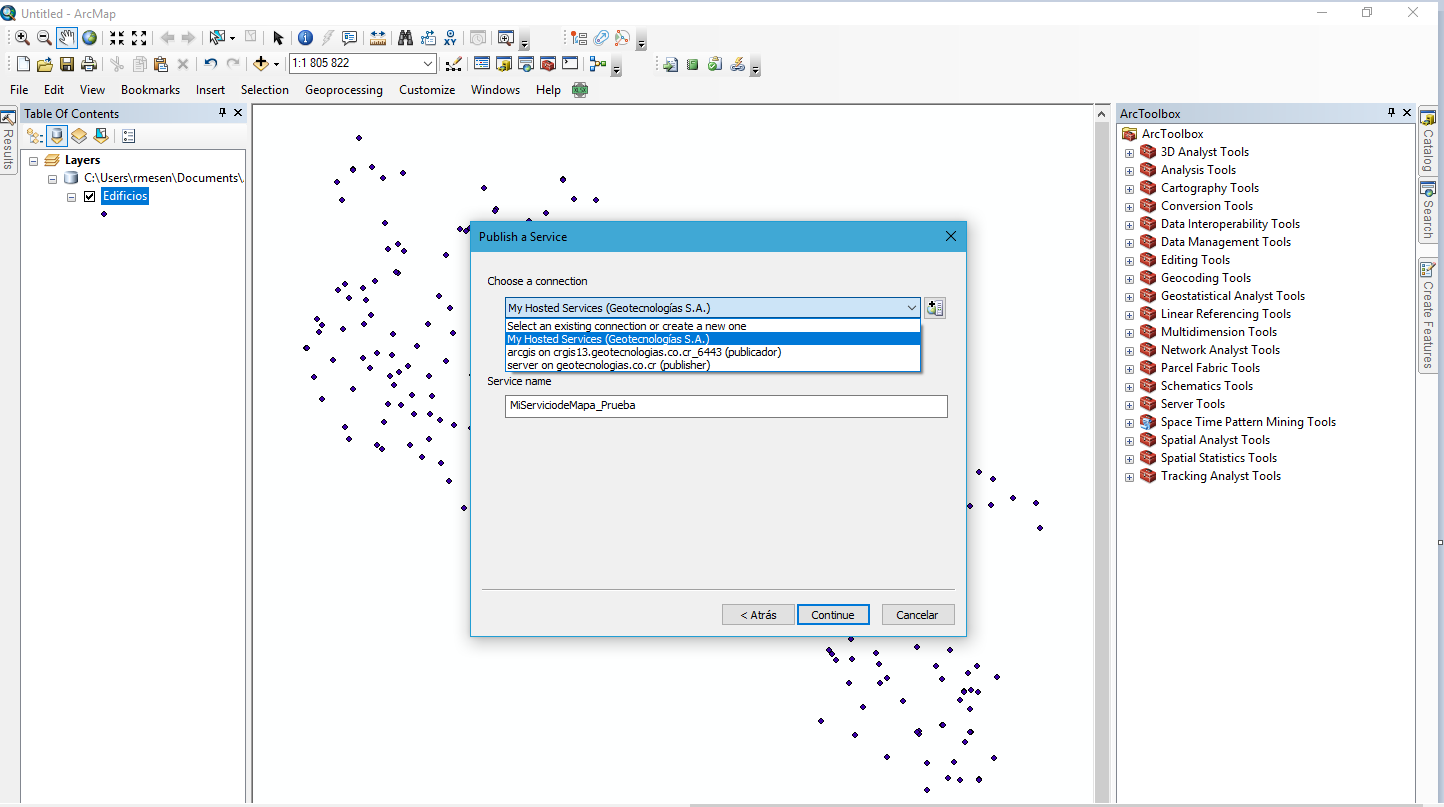This screenshot has height=807, width=1444.
Task: Click the Service name input field
Action: pyautogui.click(x=726, y=406)
